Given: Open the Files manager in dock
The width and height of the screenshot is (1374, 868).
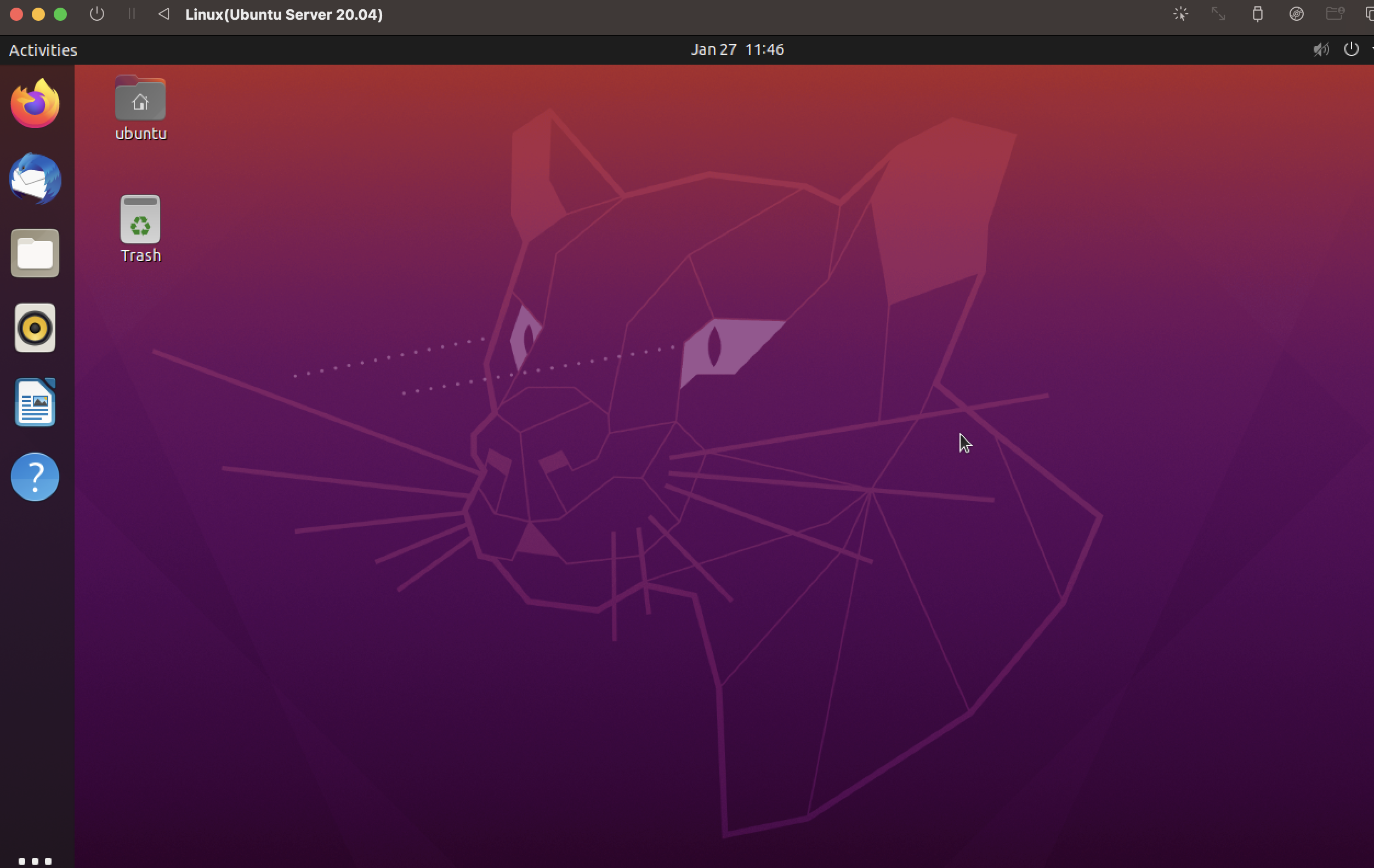Looking at the screenshot, I should point(35,253).
